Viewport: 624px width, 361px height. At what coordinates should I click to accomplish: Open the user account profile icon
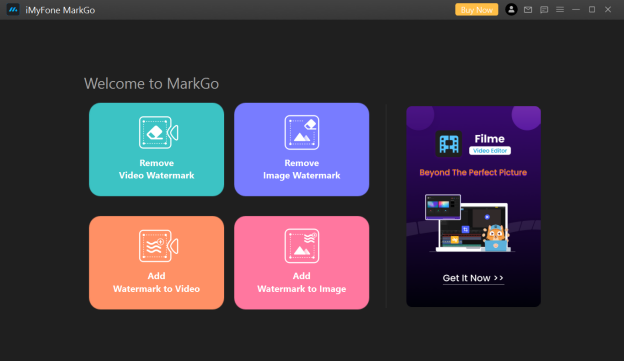[511, 10]
